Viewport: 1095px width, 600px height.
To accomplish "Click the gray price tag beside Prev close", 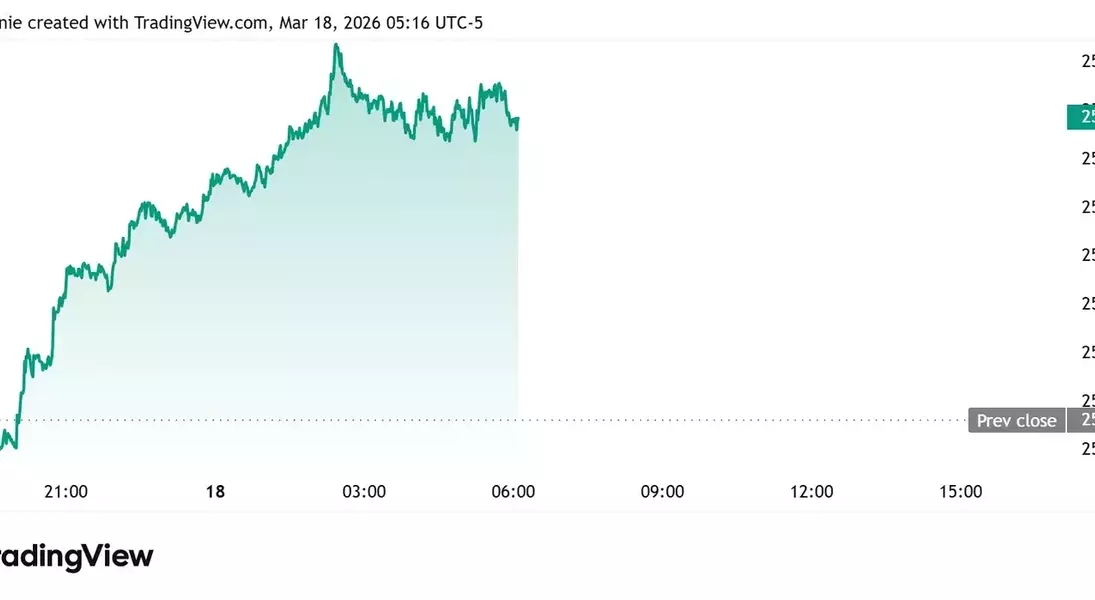I will point(1082,421).
